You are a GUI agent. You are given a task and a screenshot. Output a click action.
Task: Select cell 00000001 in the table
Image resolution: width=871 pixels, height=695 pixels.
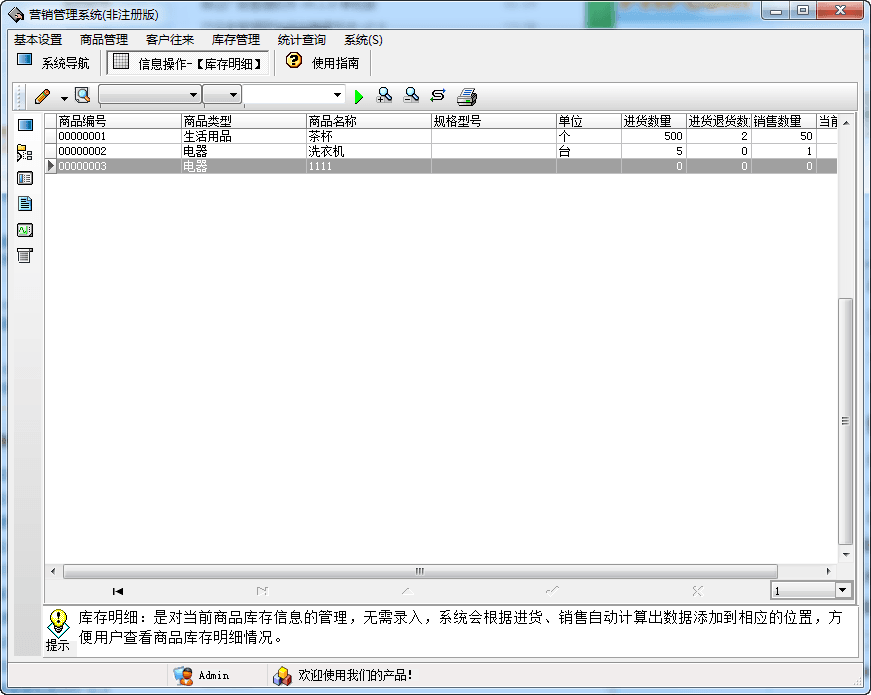[119, 136]
